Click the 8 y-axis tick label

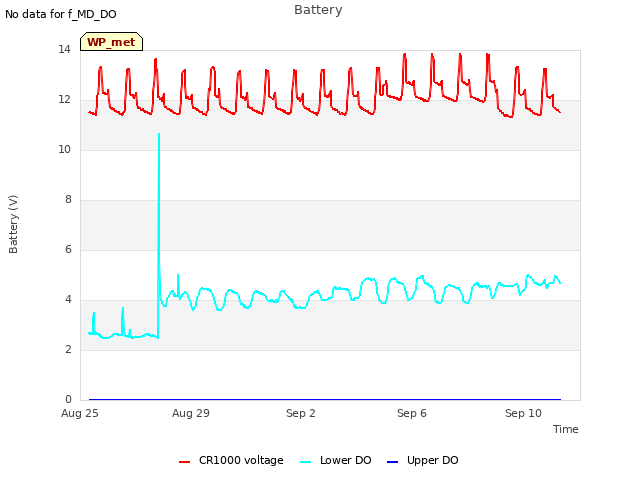[68, 200]
